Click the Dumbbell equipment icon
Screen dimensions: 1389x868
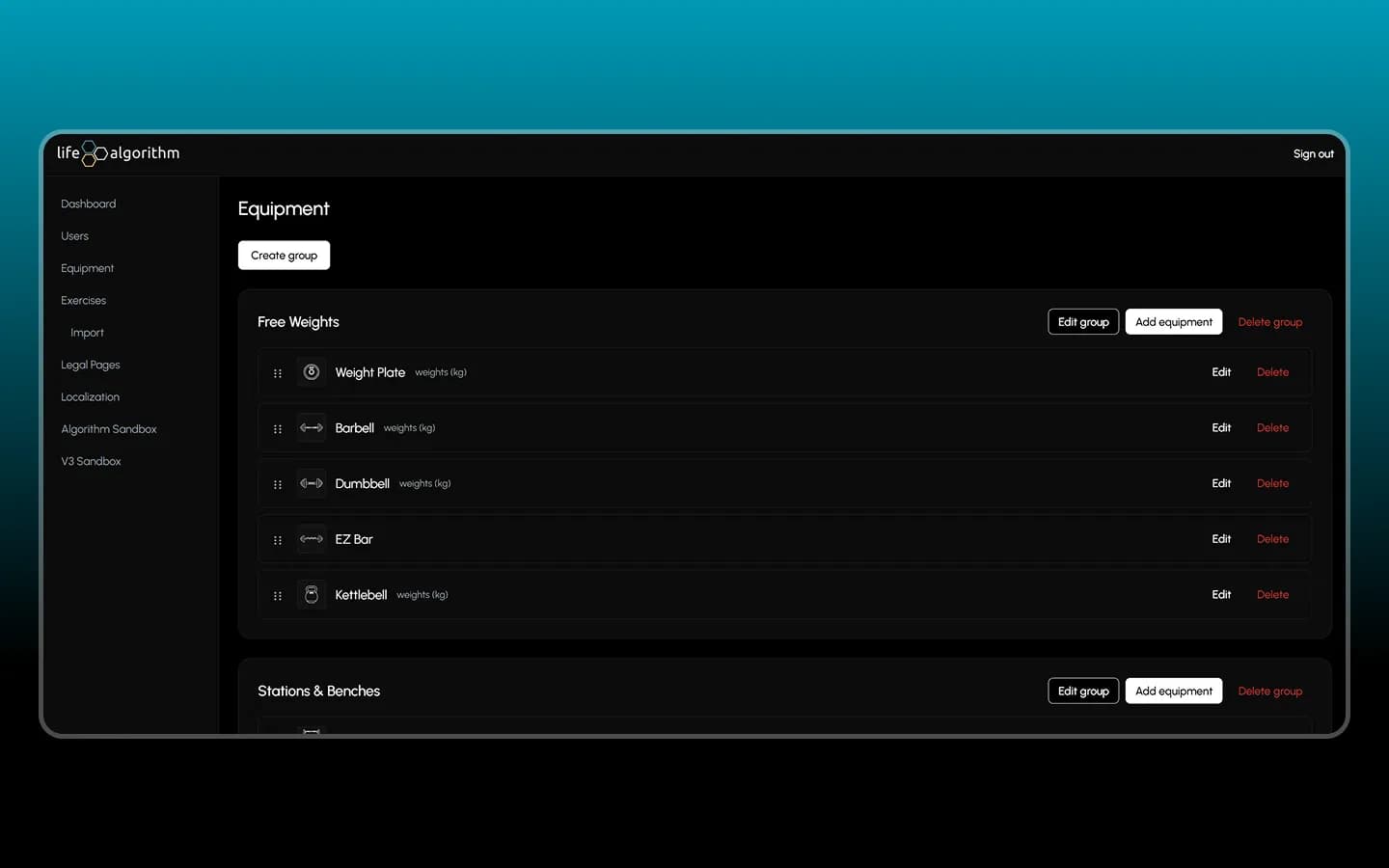(312, 483)
